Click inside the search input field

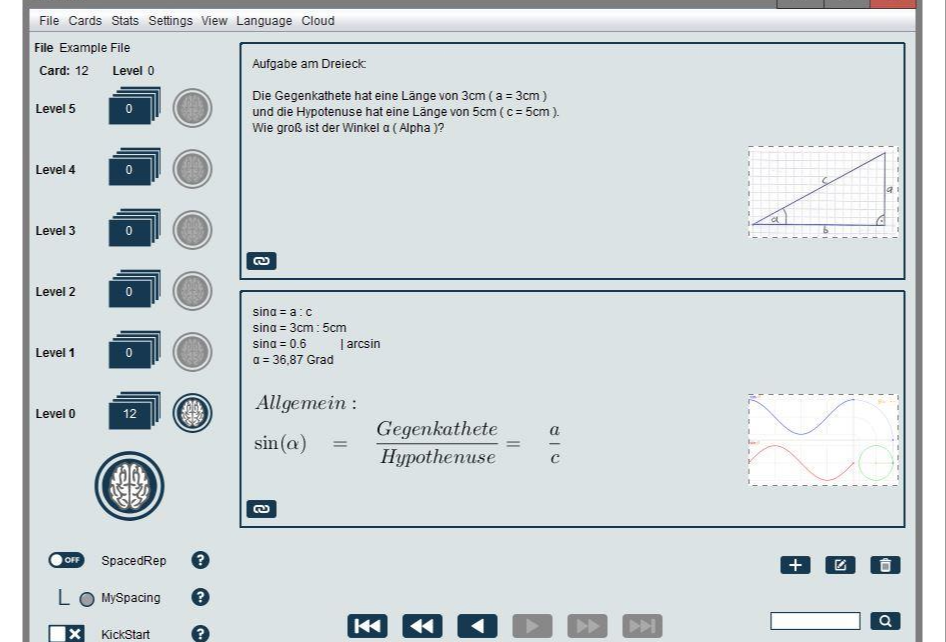click(814, 620)
